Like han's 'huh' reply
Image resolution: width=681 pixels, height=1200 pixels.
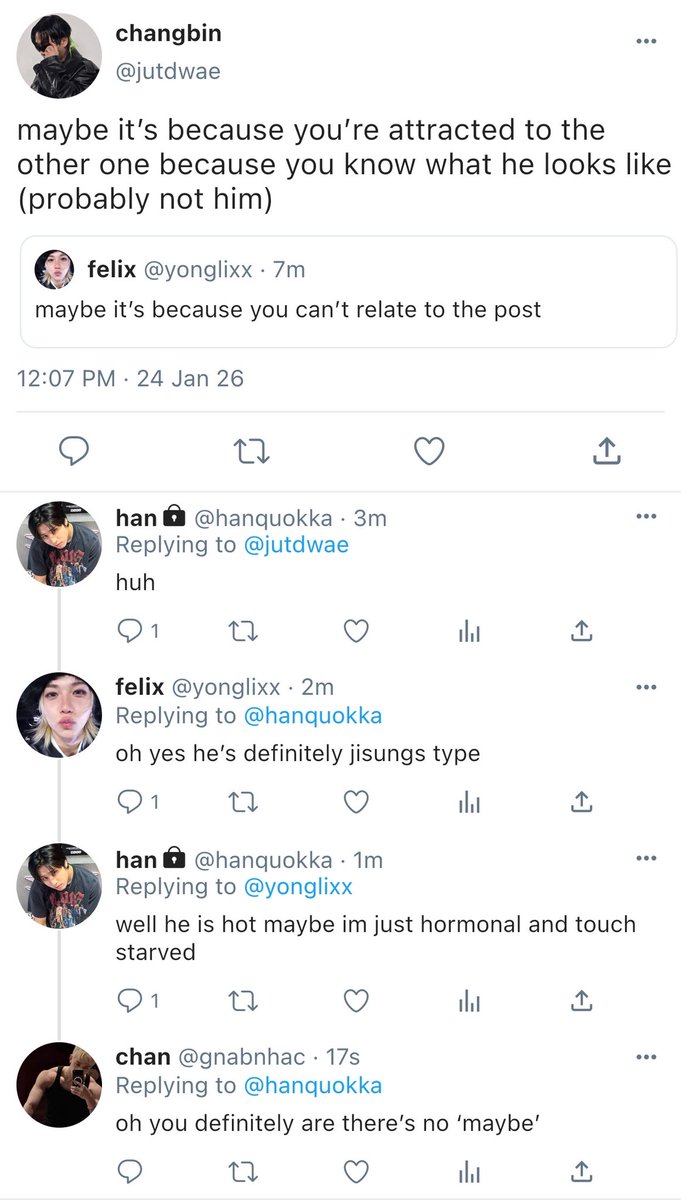coord(356,630)
